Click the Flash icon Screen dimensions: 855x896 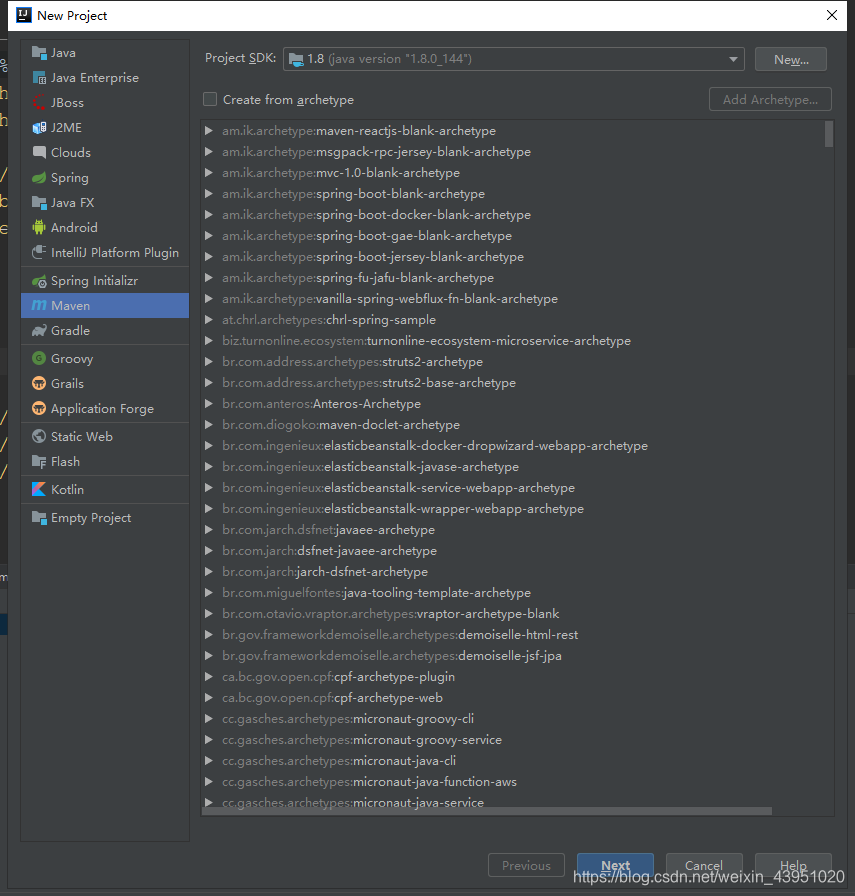click(39, 462)
